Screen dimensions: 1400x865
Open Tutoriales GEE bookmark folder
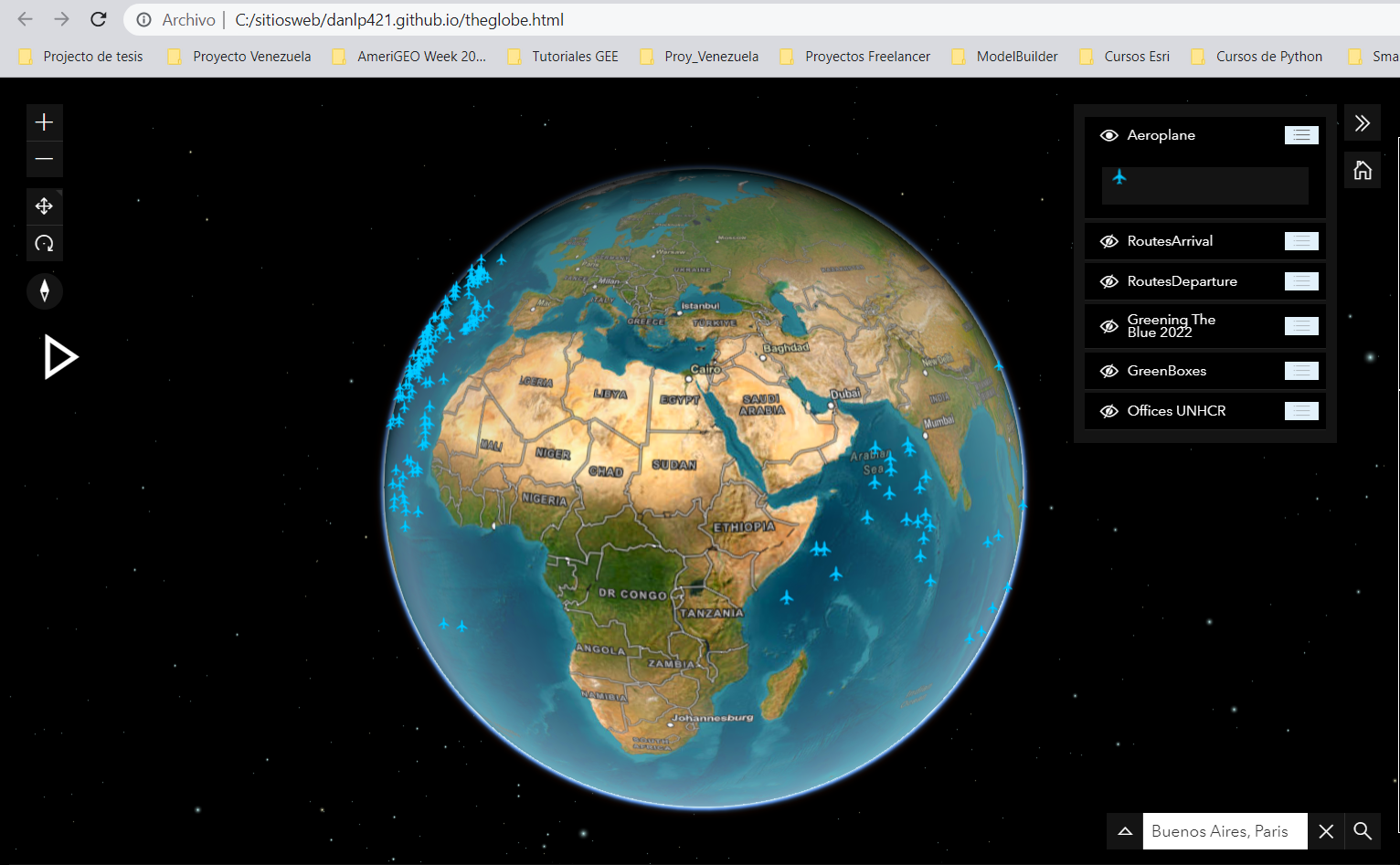click(563, 57)
